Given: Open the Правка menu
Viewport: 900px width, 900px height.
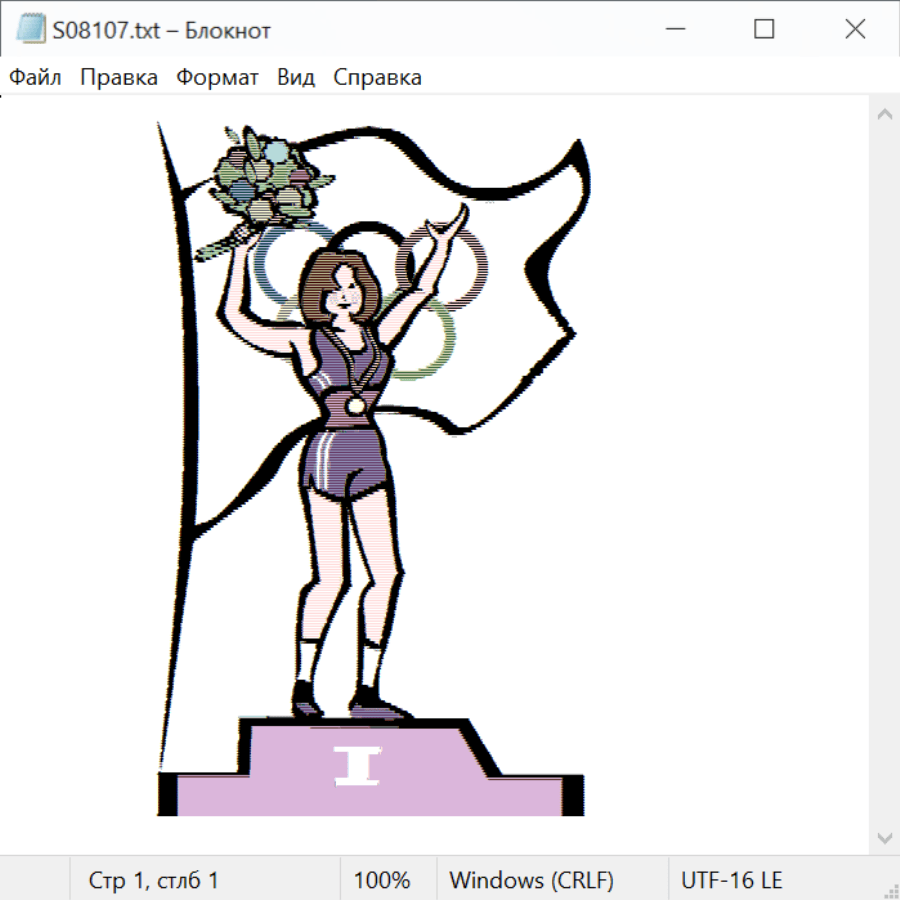Looking at the screenshot, I should click(119, 78).
